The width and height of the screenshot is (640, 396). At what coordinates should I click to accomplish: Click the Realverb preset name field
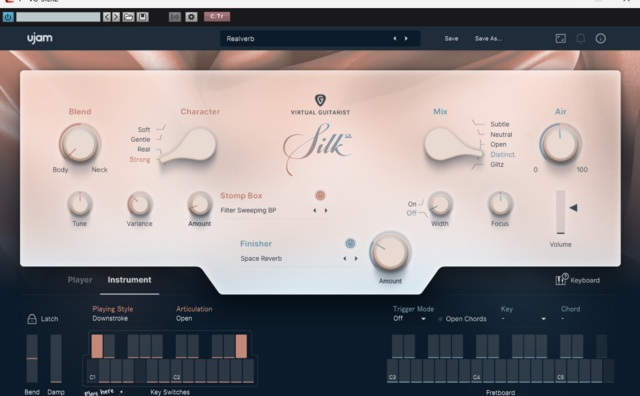(x=306, y=38)
